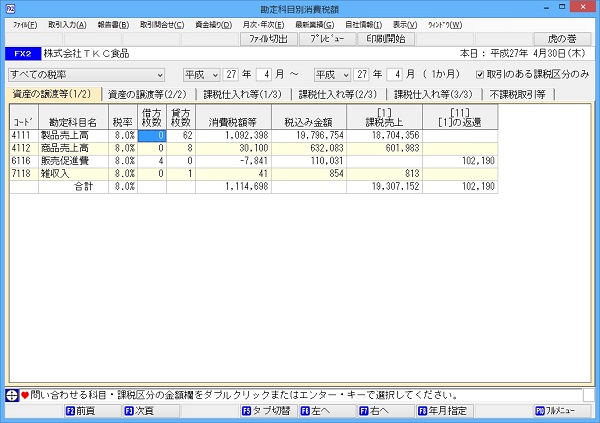Select the 商品売上高 row name cell
Screen dimensions: 600x423
point(73,149)
